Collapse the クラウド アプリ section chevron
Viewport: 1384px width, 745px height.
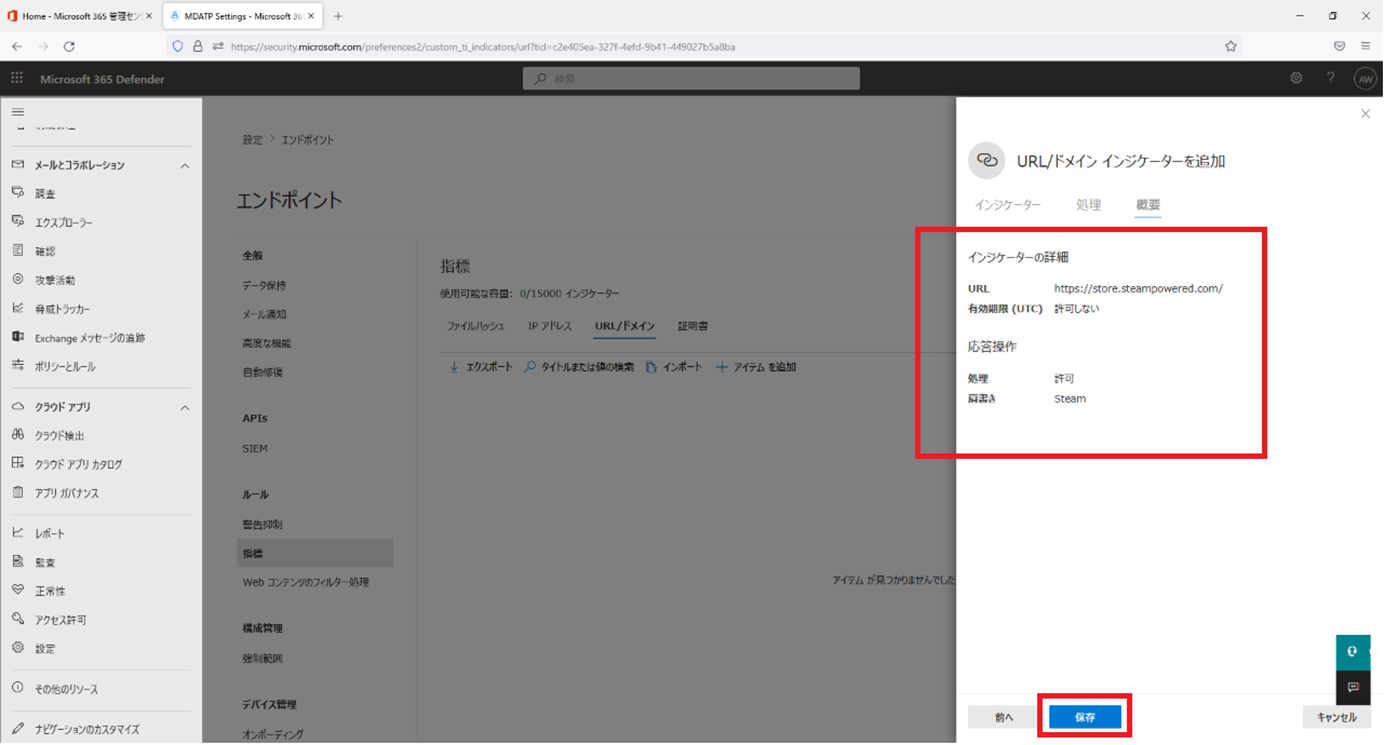coord(184,408)
